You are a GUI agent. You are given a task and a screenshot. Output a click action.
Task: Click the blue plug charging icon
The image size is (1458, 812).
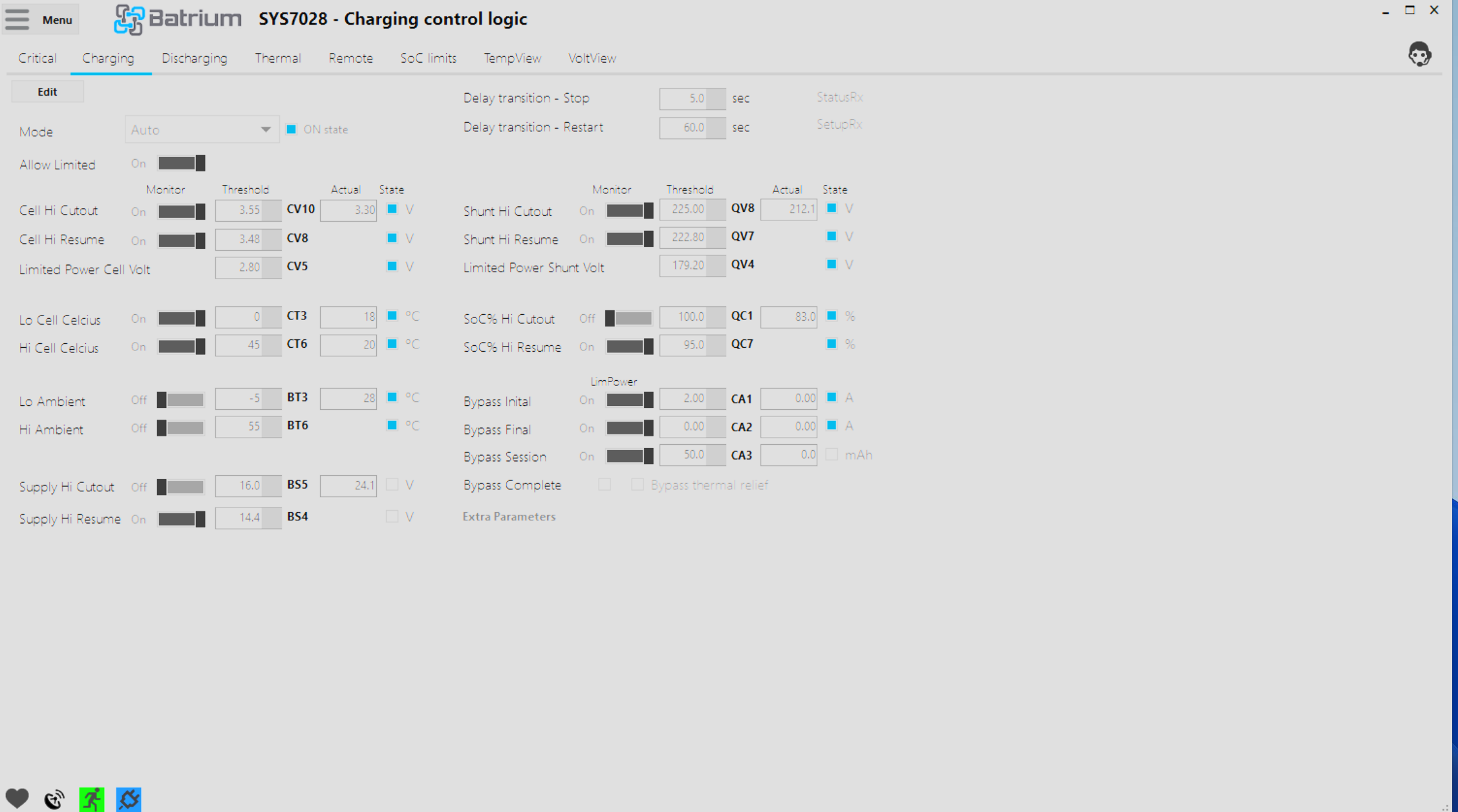click(x=129, y=799)
